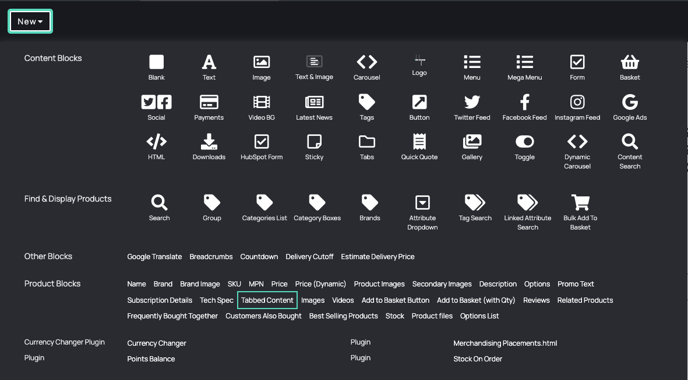Add a Payments block
The width and height of the screenshot is (688, 380).
point(209,107)
